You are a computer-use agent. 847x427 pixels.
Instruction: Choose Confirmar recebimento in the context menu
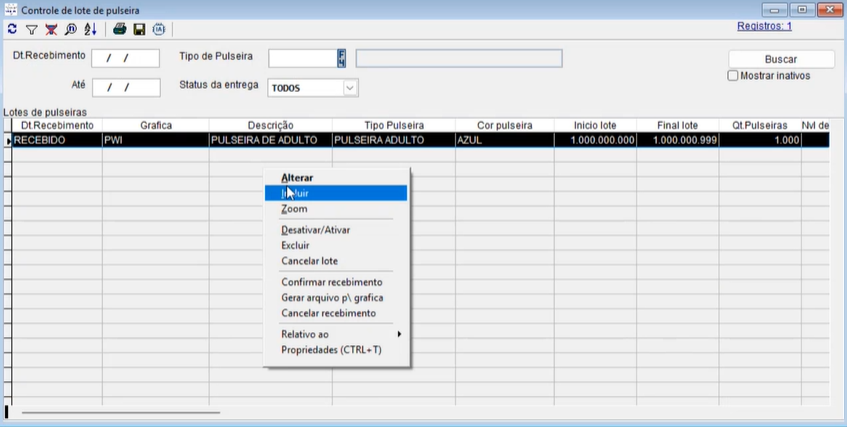[331, 282]
